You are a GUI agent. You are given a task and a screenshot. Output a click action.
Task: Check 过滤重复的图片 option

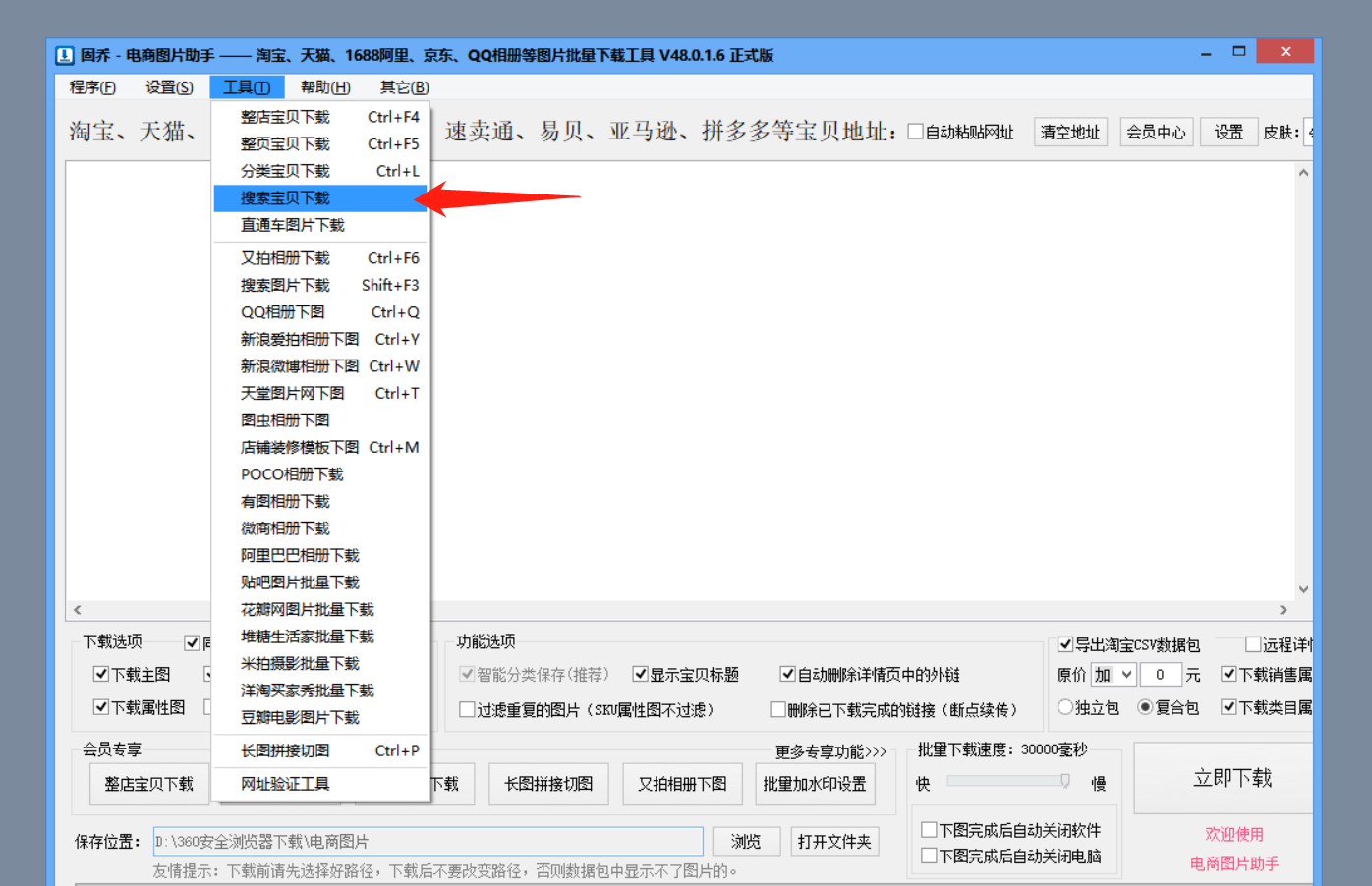point(467,709)
